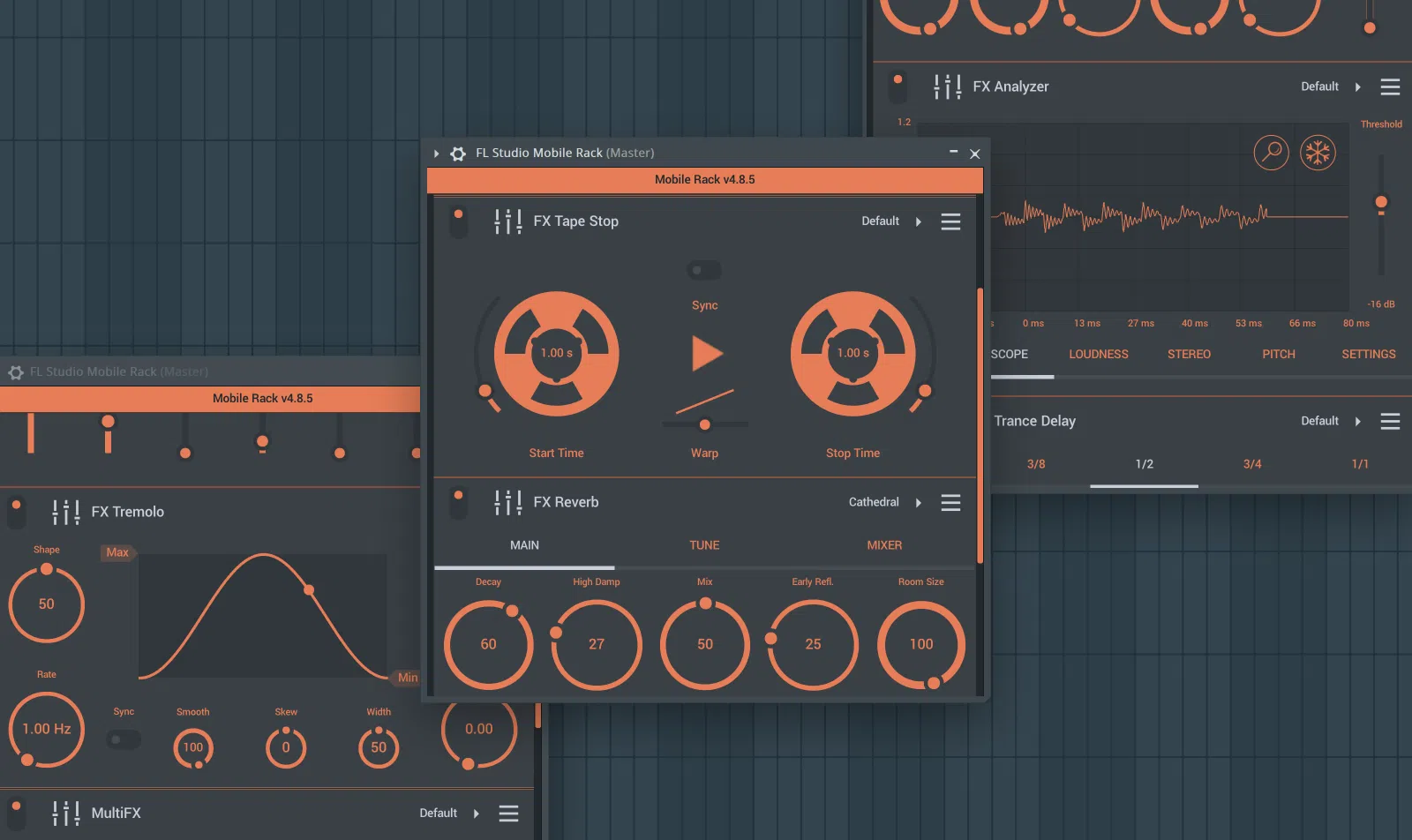Select the 3/4 Trance Delay time
Viewport: 1412px width, 840px height.
[1252, 464]
